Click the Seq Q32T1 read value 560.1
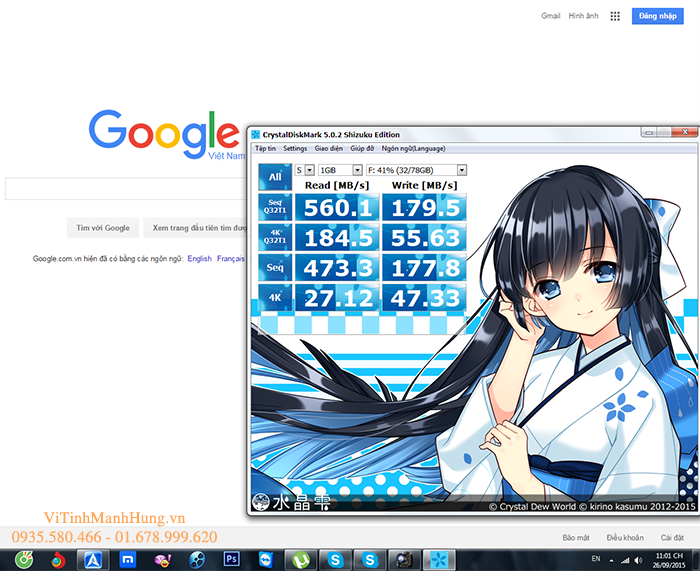Screen dimensions: 700x571 tap(338, 207)
